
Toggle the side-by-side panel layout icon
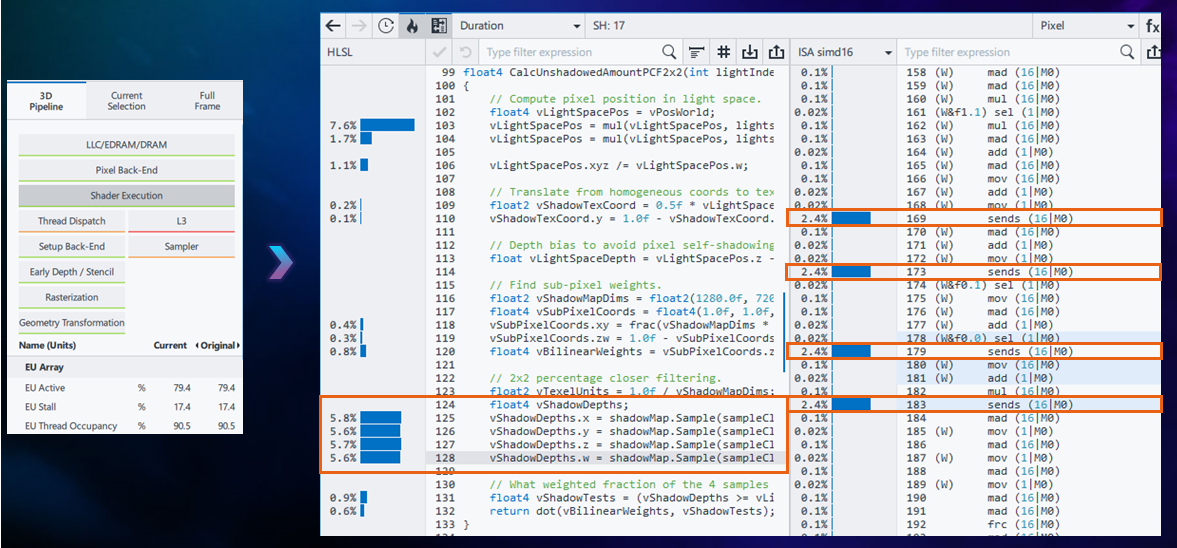pos(438,26)
